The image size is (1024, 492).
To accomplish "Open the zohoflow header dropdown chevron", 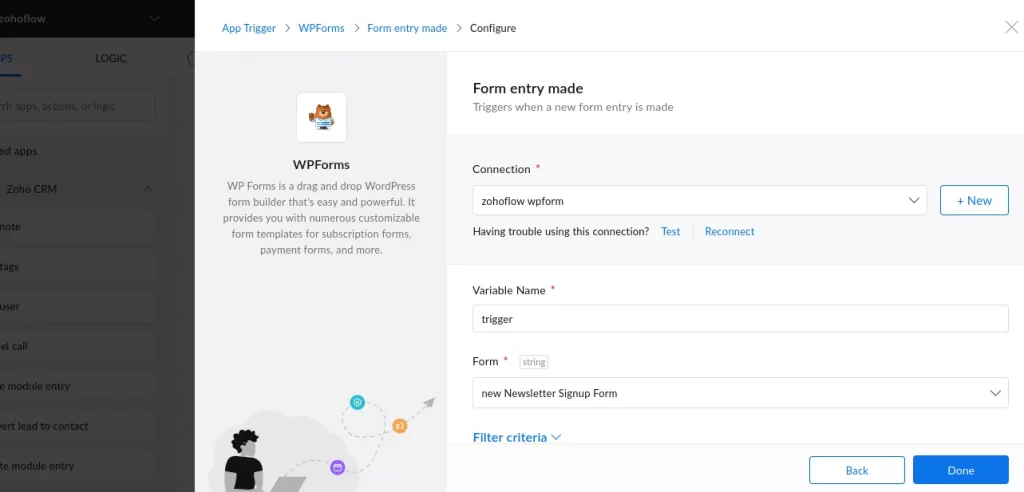I will (x=154, y=18).
